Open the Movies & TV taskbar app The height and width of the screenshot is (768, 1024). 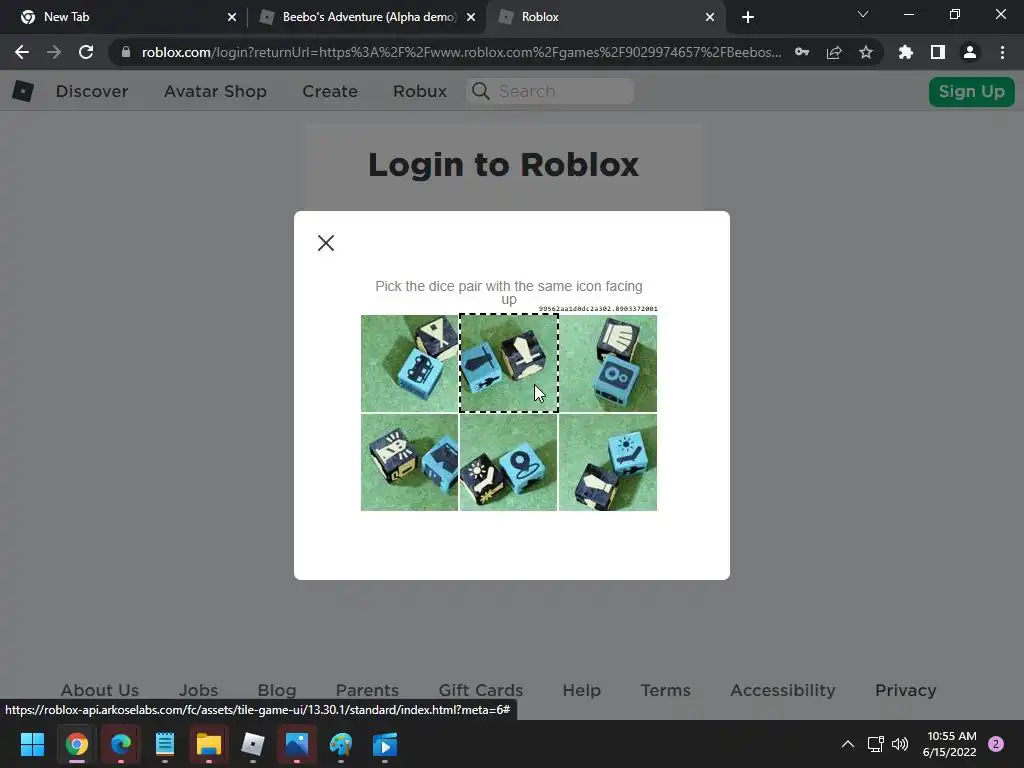[385, 744]
